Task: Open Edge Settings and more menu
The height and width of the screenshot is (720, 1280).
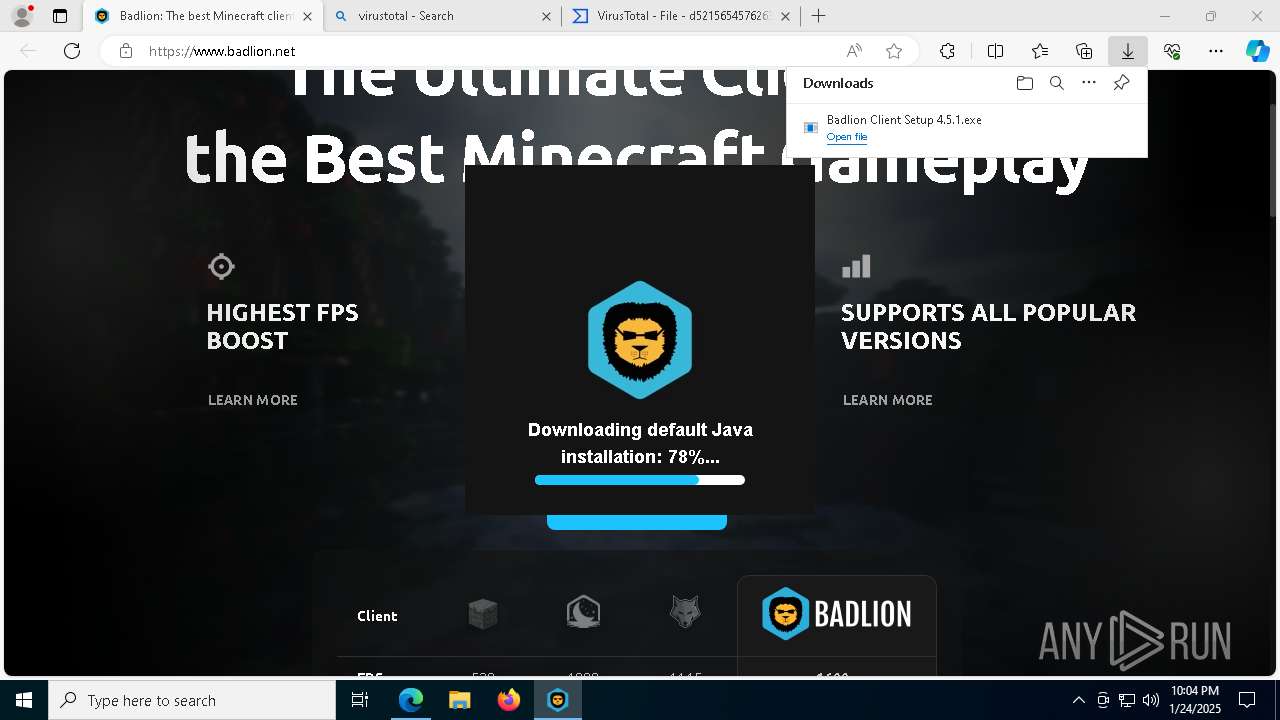Action: coord(1216,51)
